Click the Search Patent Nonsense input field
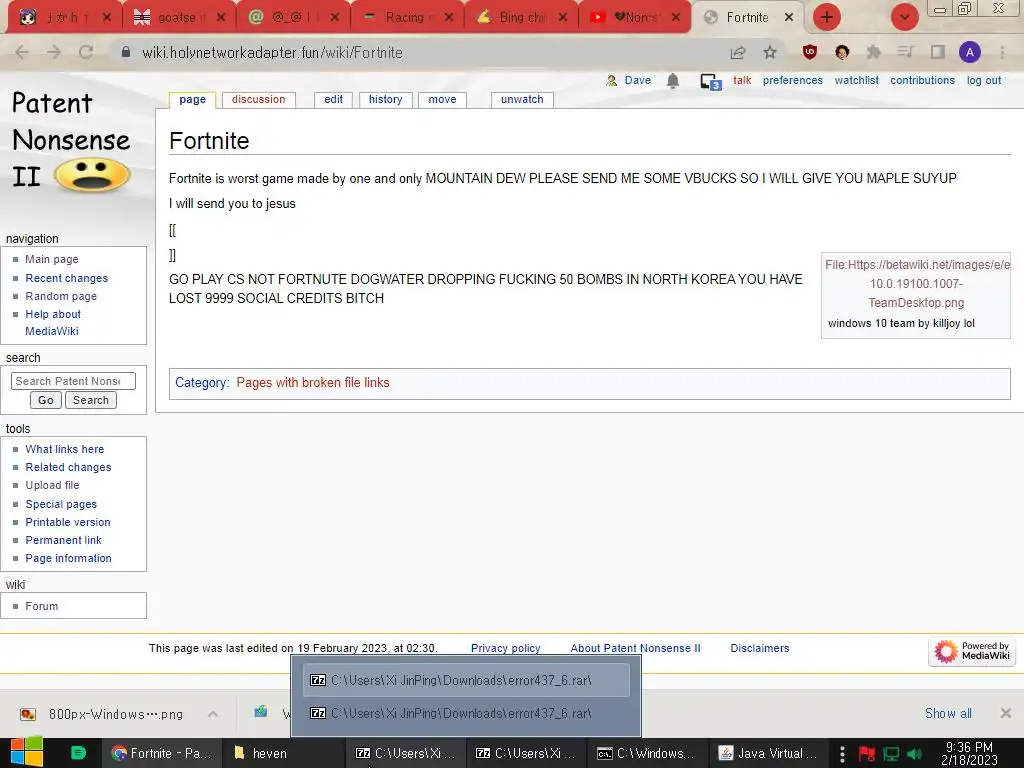Image resolution: width=1024 pixels, height=768 pixels. 73,381
